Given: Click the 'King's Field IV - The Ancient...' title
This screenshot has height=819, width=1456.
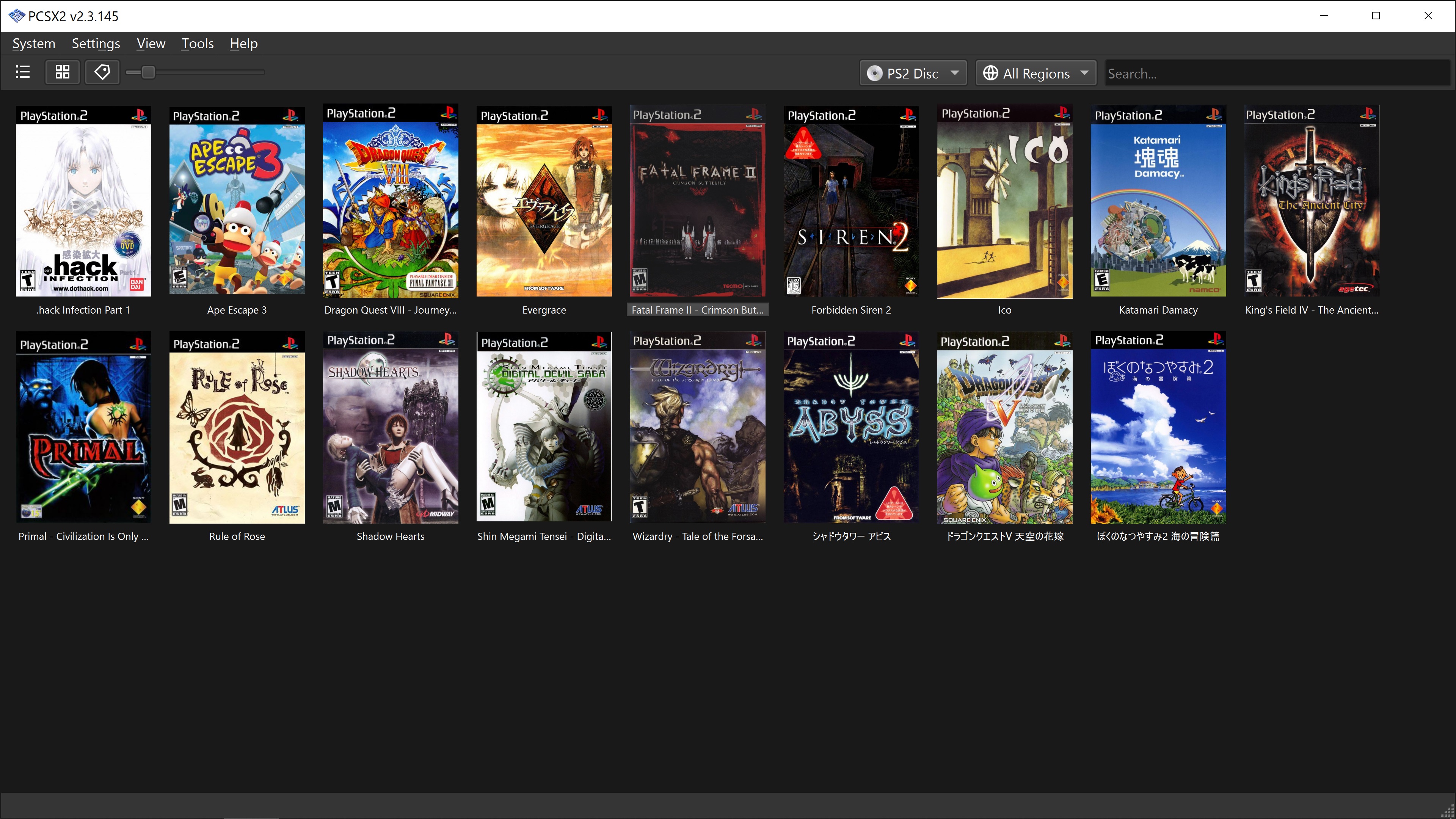Looking at the screenshot, I should 1312,310.
